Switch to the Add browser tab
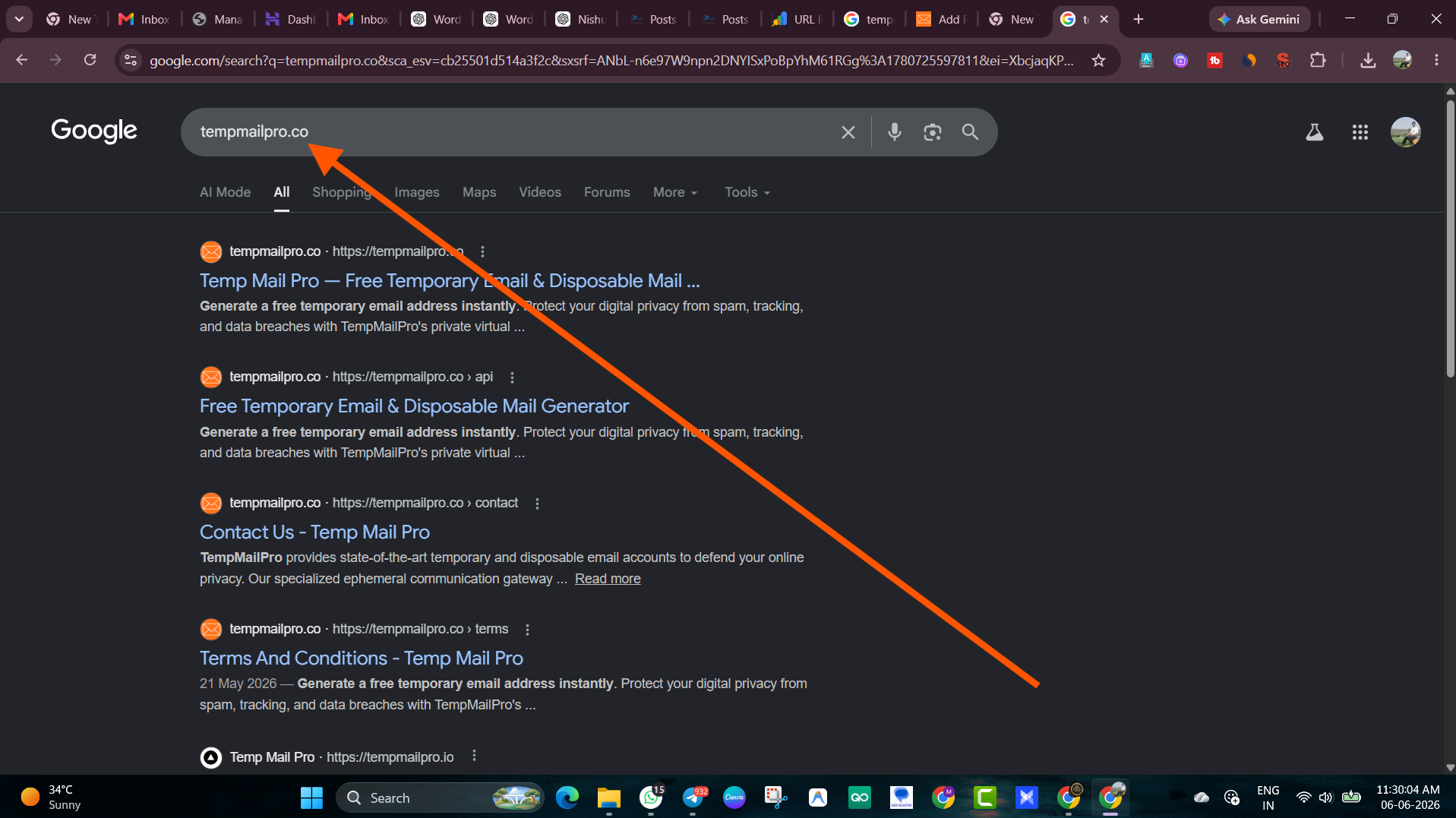The width and height of the screenshot is (1456, 818). (x=940, y=19)
